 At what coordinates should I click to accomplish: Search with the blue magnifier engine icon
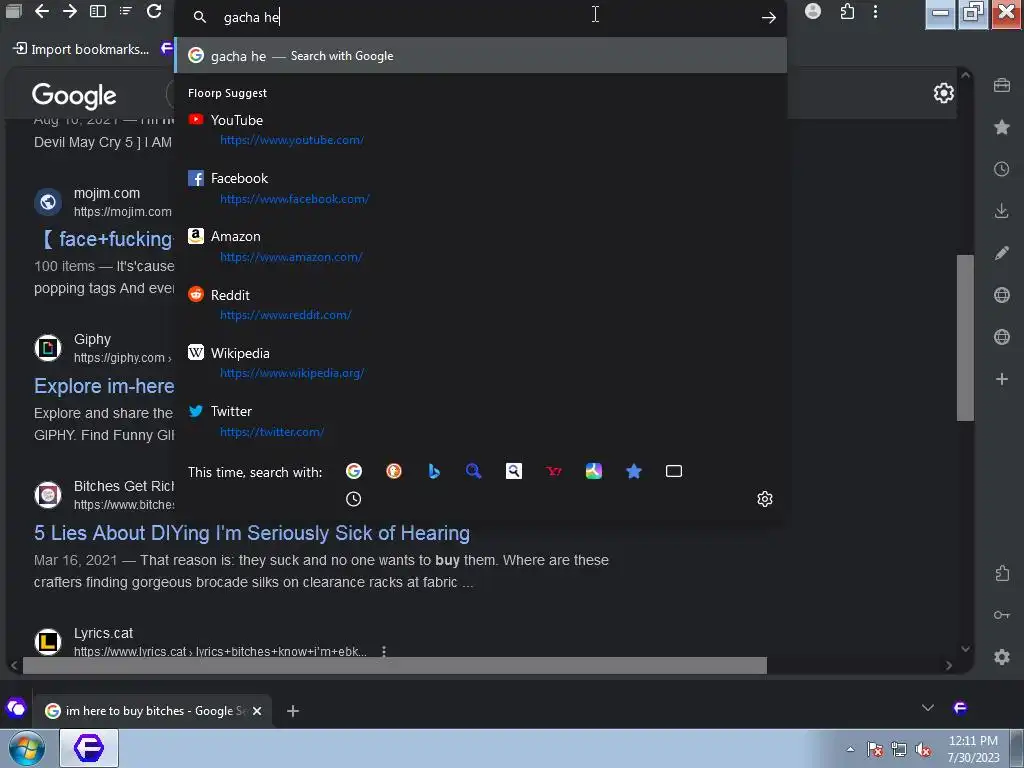(x=473, y=471)
